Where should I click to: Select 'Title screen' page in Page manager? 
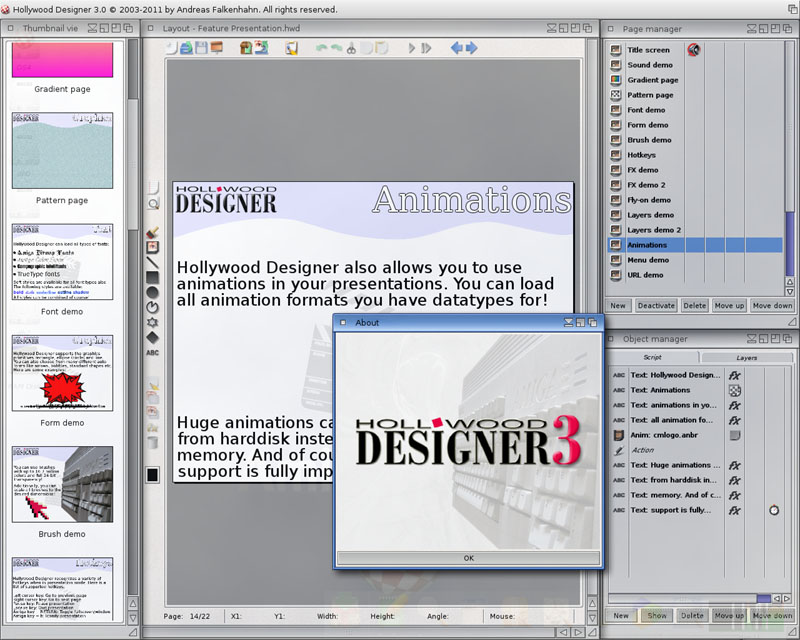tap(695, 50)
